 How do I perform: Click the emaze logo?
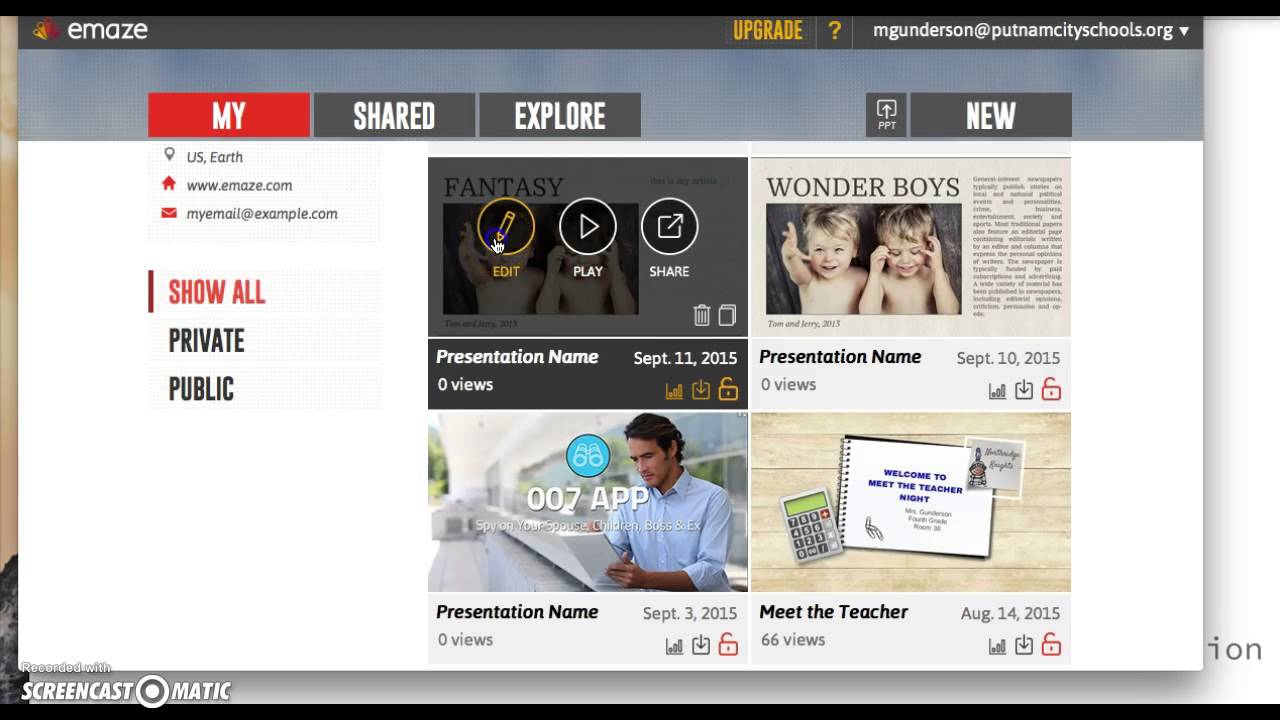91,30
